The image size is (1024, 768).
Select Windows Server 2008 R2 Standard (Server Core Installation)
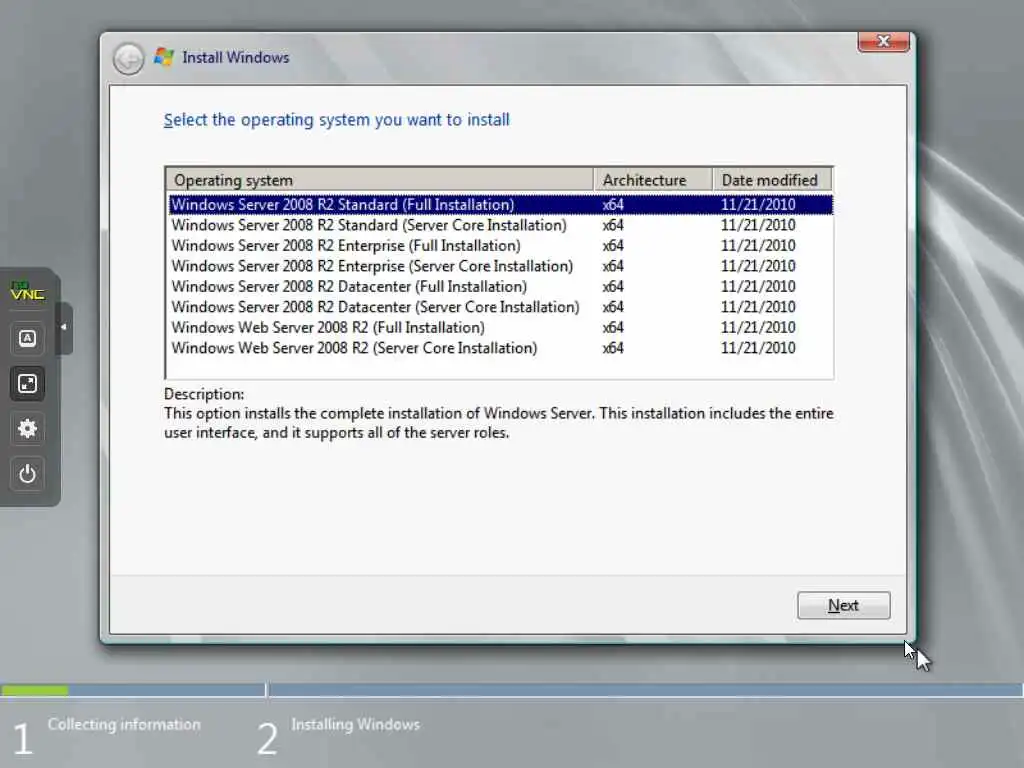[x=500, y=225]
